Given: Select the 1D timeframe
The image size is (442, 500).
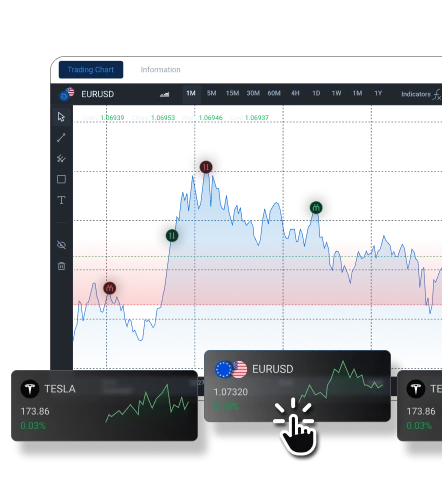Looking at the screenshot, I should [x=316, y=93].
